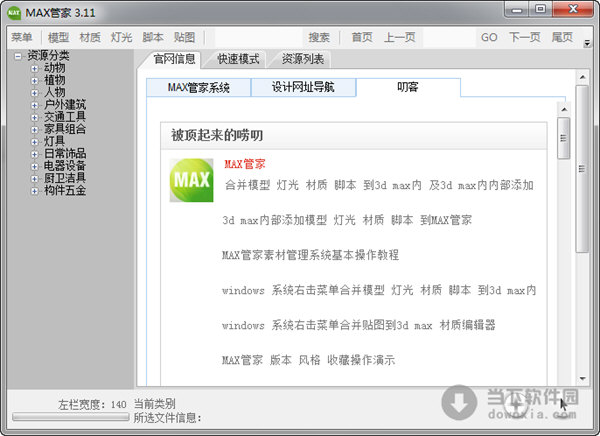Collapse the 资源分类 tree root
Image resolution: width=600 pixels, height=436 pixels.
(x=18, y=56)
